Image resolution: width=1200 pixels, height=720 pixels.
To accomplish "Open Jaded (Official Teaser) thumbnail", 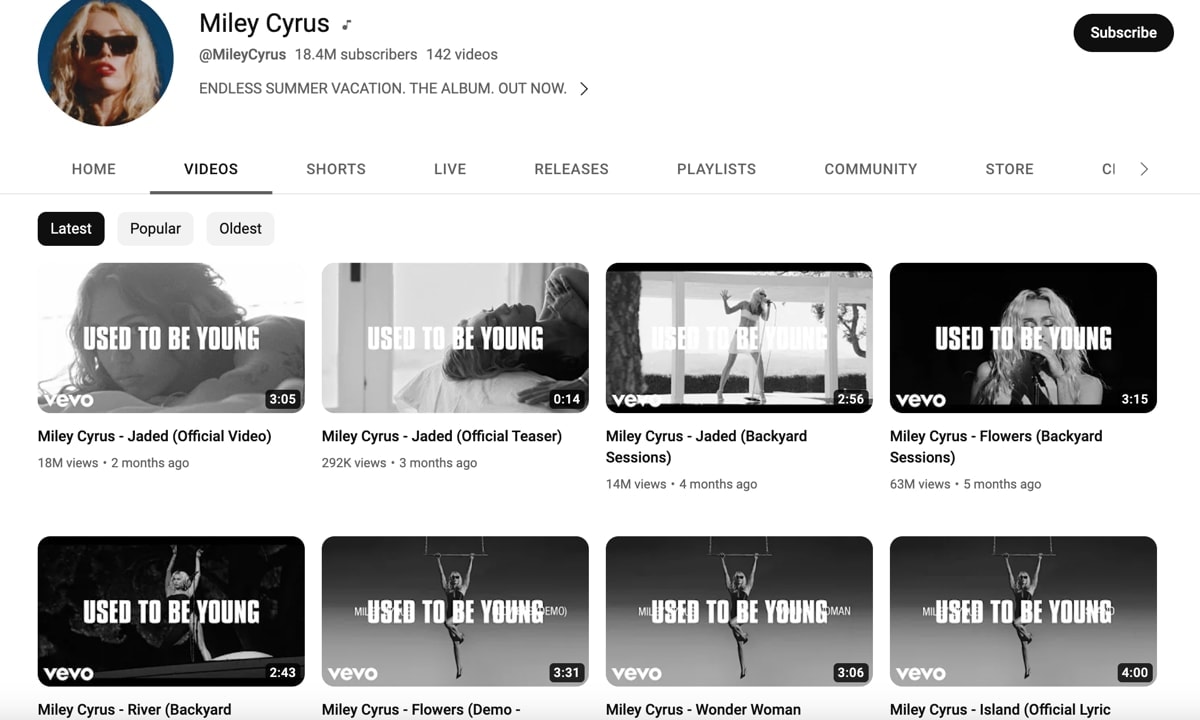I will (x=455, y=338).
